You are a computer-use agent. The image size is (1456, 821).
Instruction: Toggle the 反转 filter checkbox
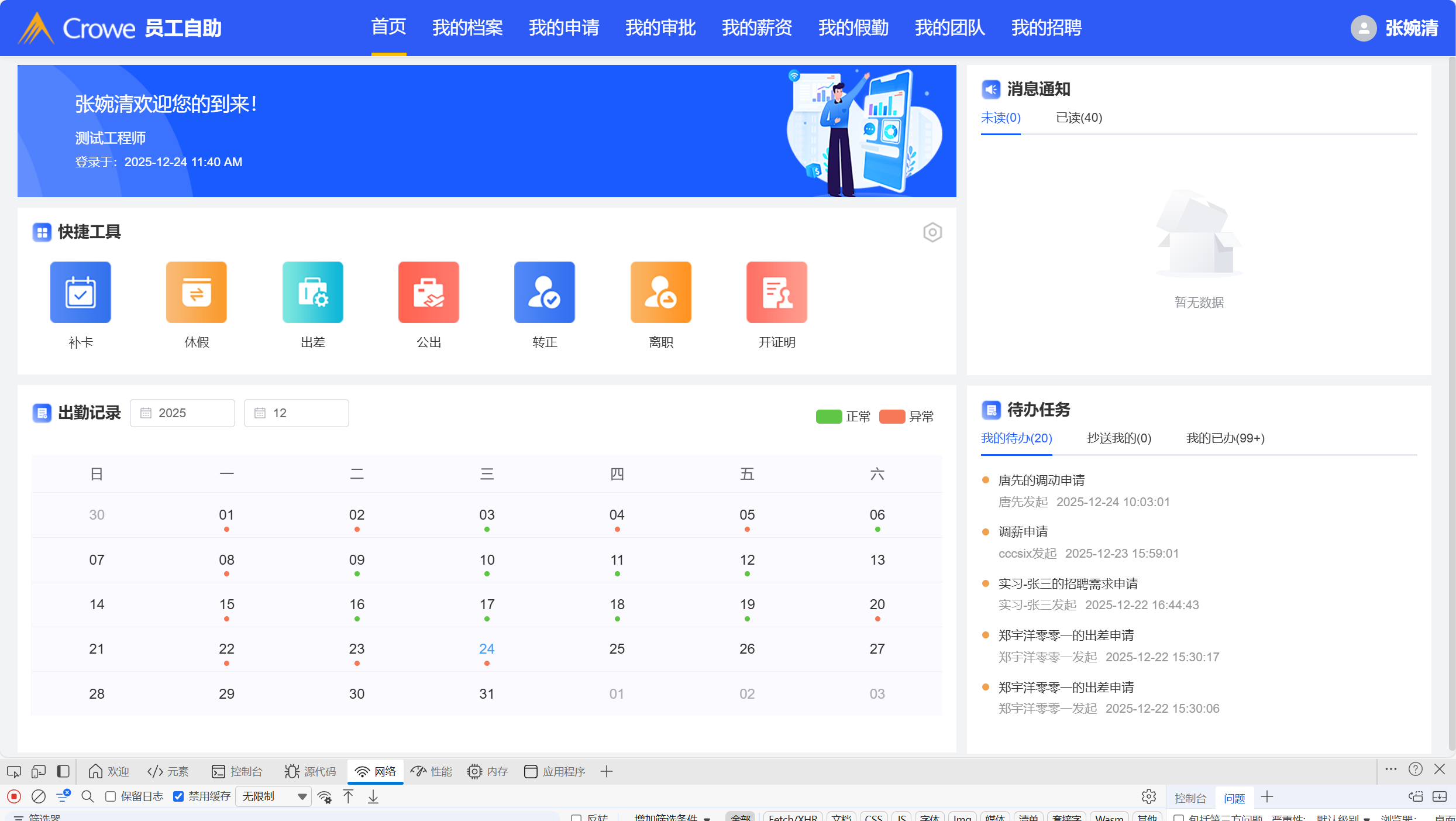(x=576, y=817)
